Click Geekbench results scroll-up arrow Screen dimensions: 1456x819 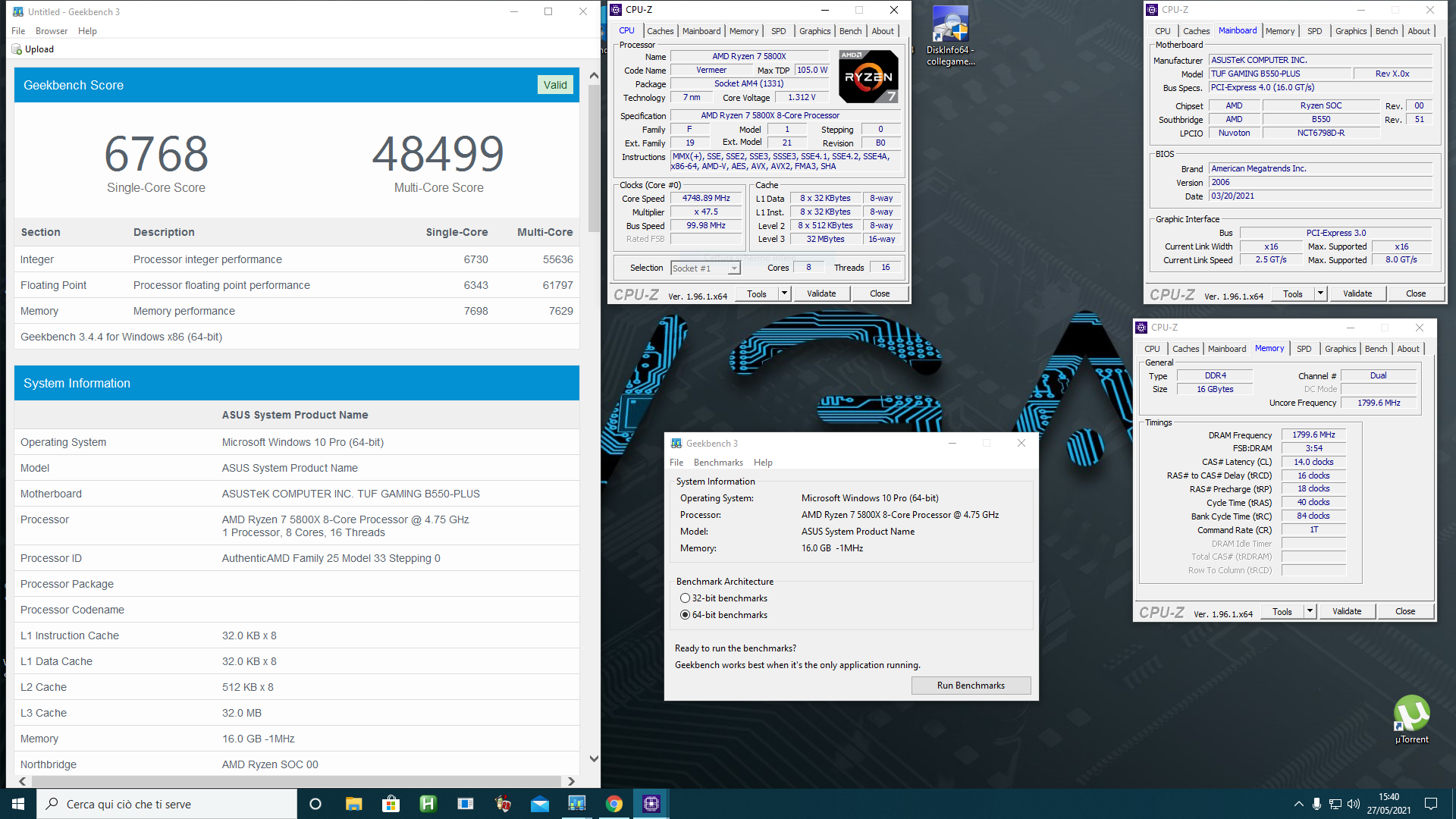point(594,76)
